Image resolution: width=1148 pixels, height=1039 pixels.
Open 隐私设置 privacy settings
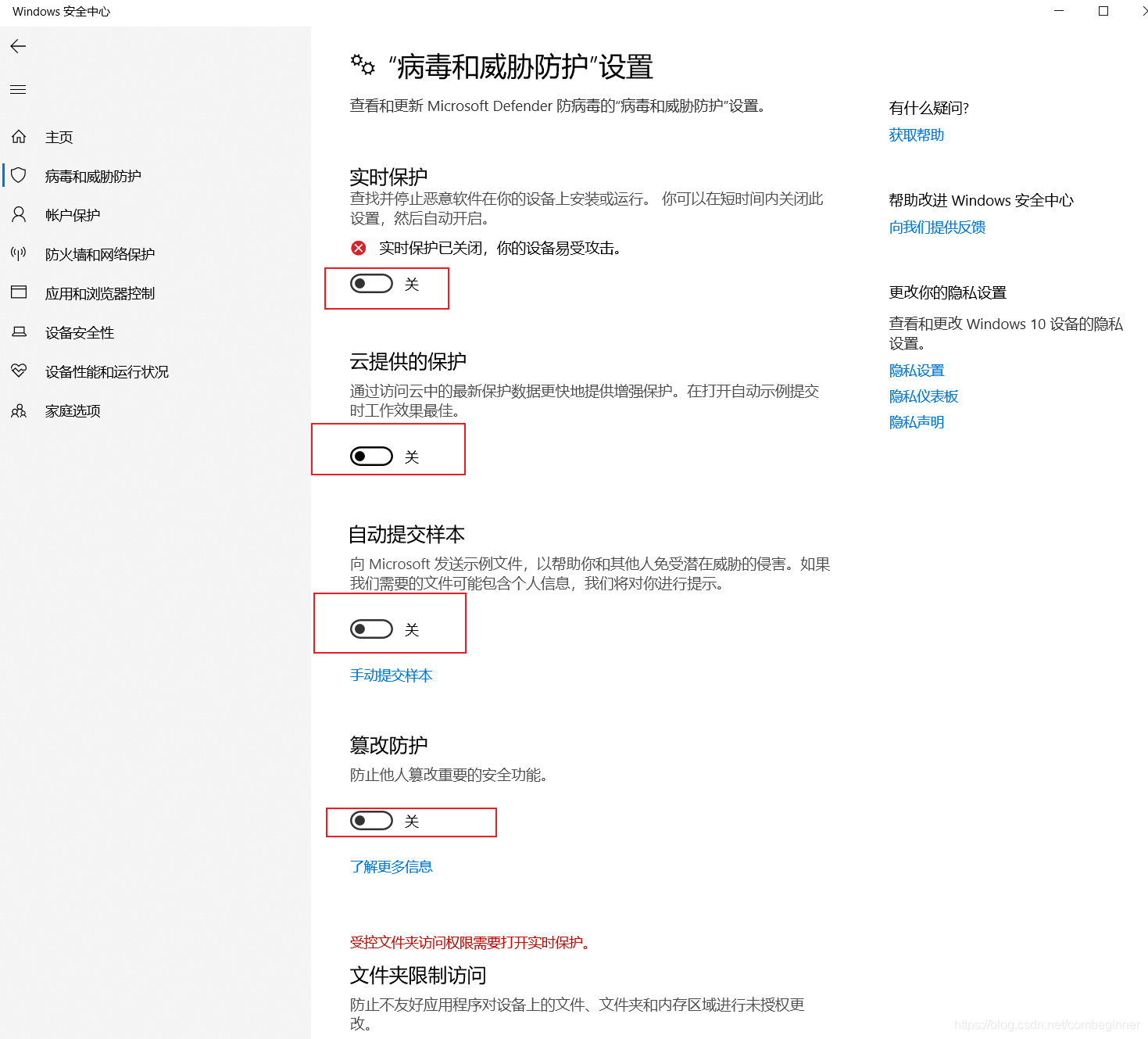tap(916, 370)
